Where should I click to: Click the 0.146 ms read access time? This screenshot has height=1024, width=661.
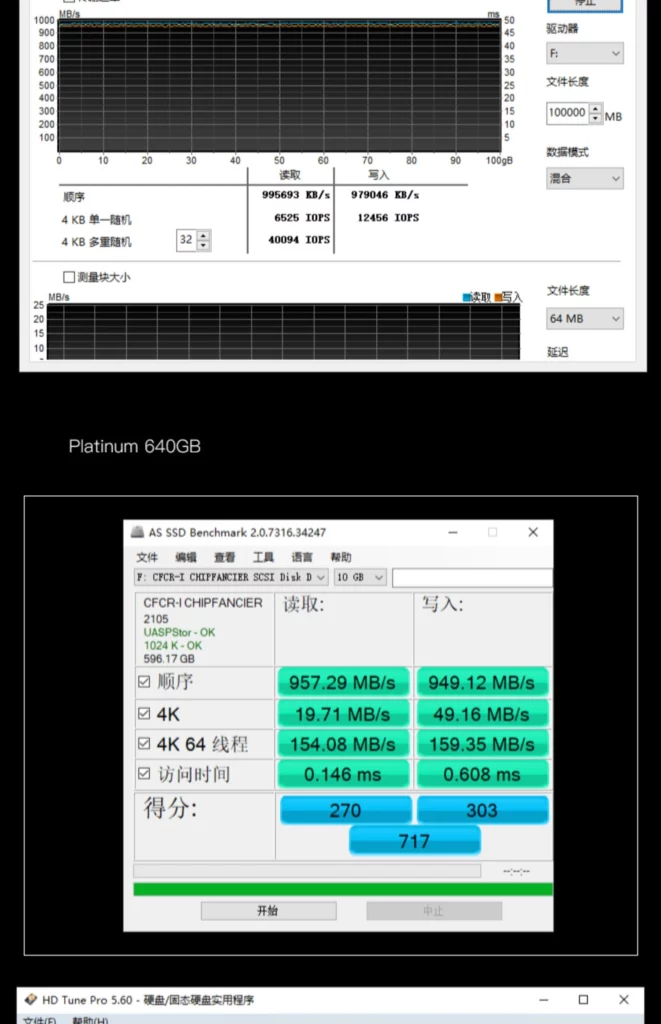[343, 775]
